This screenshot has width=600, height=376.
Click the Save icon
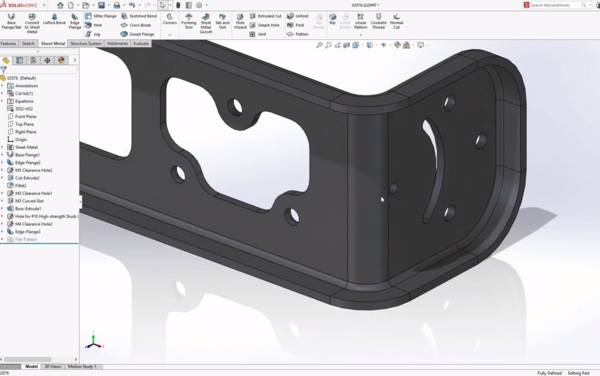pos(101,5)
